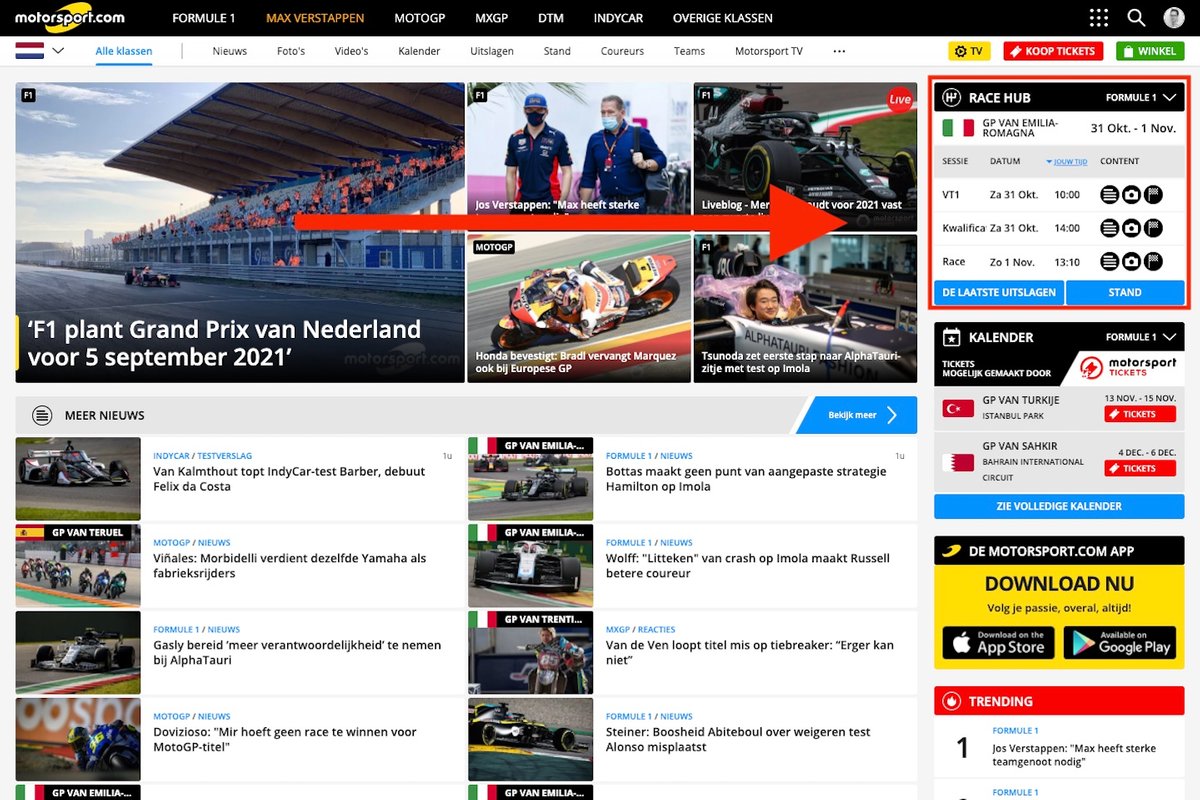The image size is (1200, 800).
Task: Open Honda Bradl vervangt Marquez article
Action: [x=579, y=308]
